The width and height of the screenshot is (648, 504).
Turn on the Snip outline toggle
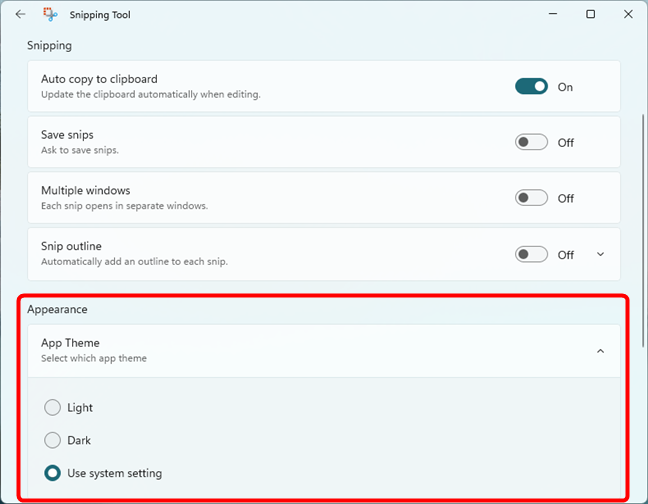coord(531,254)
